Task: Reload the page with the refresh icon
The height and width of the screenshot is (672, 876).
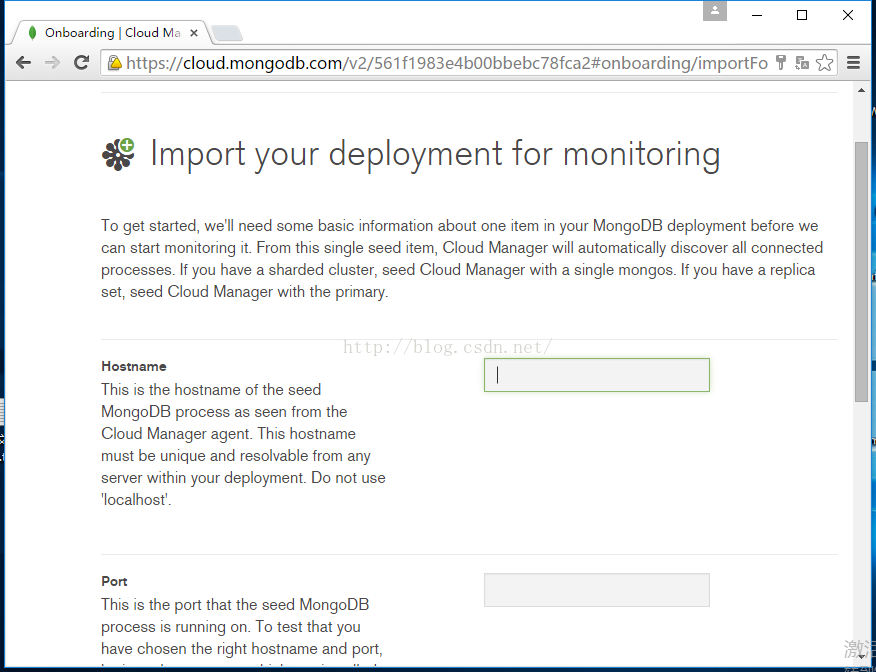Action: click(82, 63)
